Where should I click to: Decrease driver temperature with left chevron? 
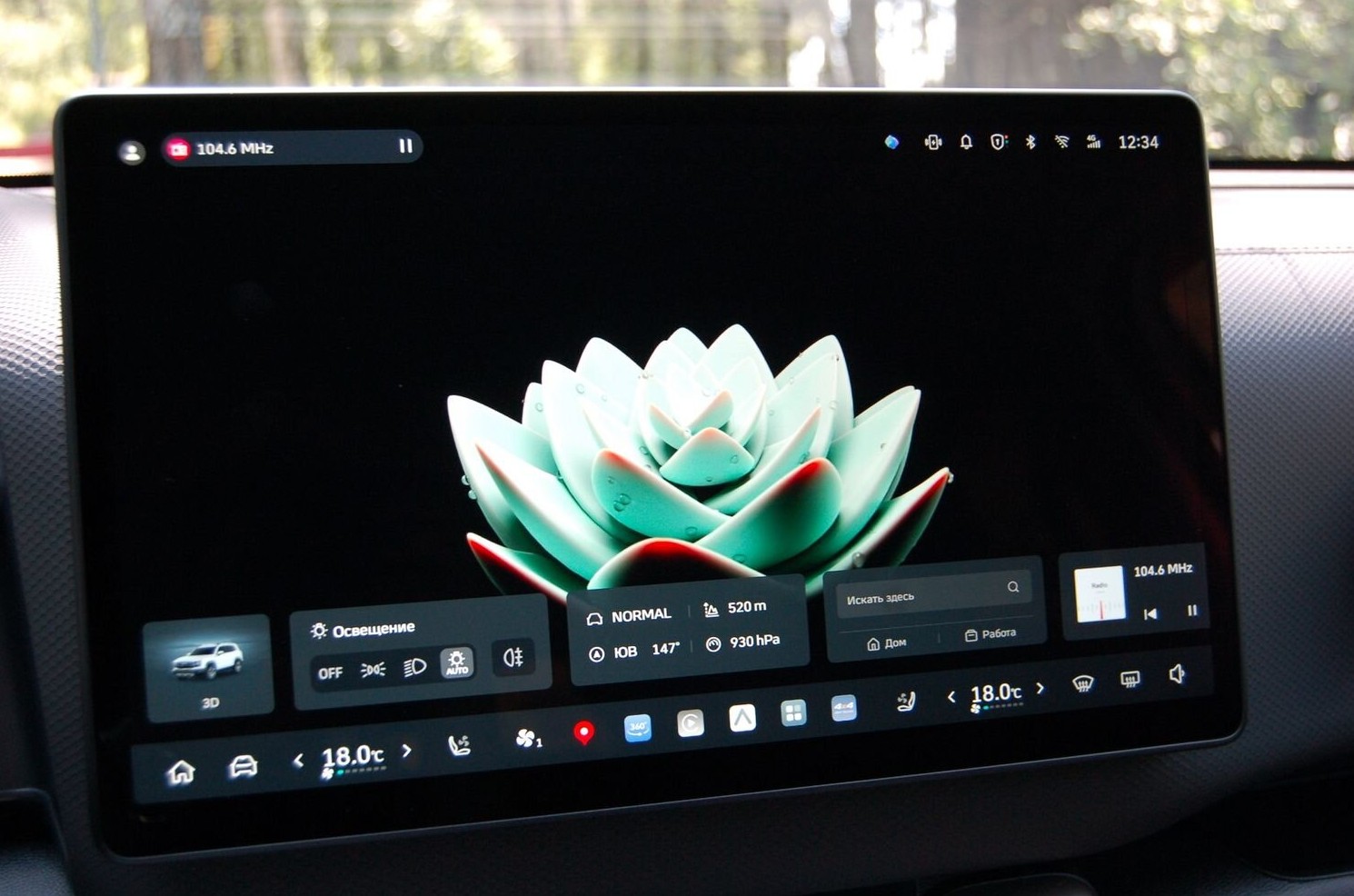tap(298, 761)
